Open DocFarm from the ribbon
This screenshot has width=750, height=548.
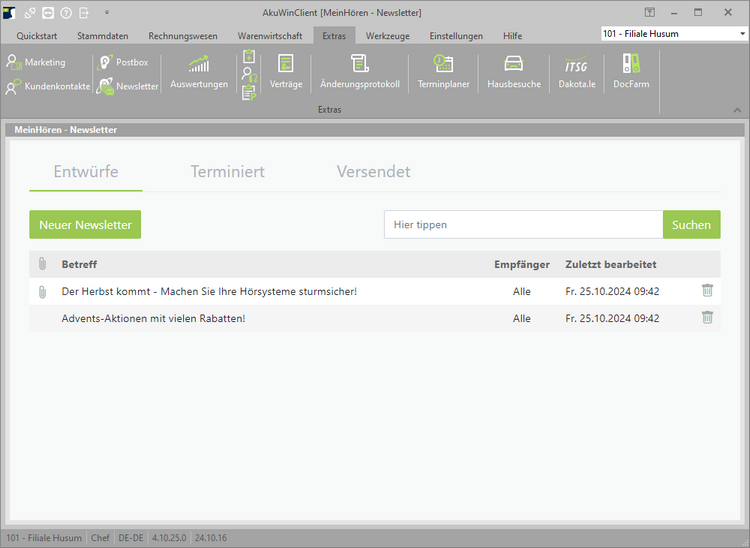(631, 70)
